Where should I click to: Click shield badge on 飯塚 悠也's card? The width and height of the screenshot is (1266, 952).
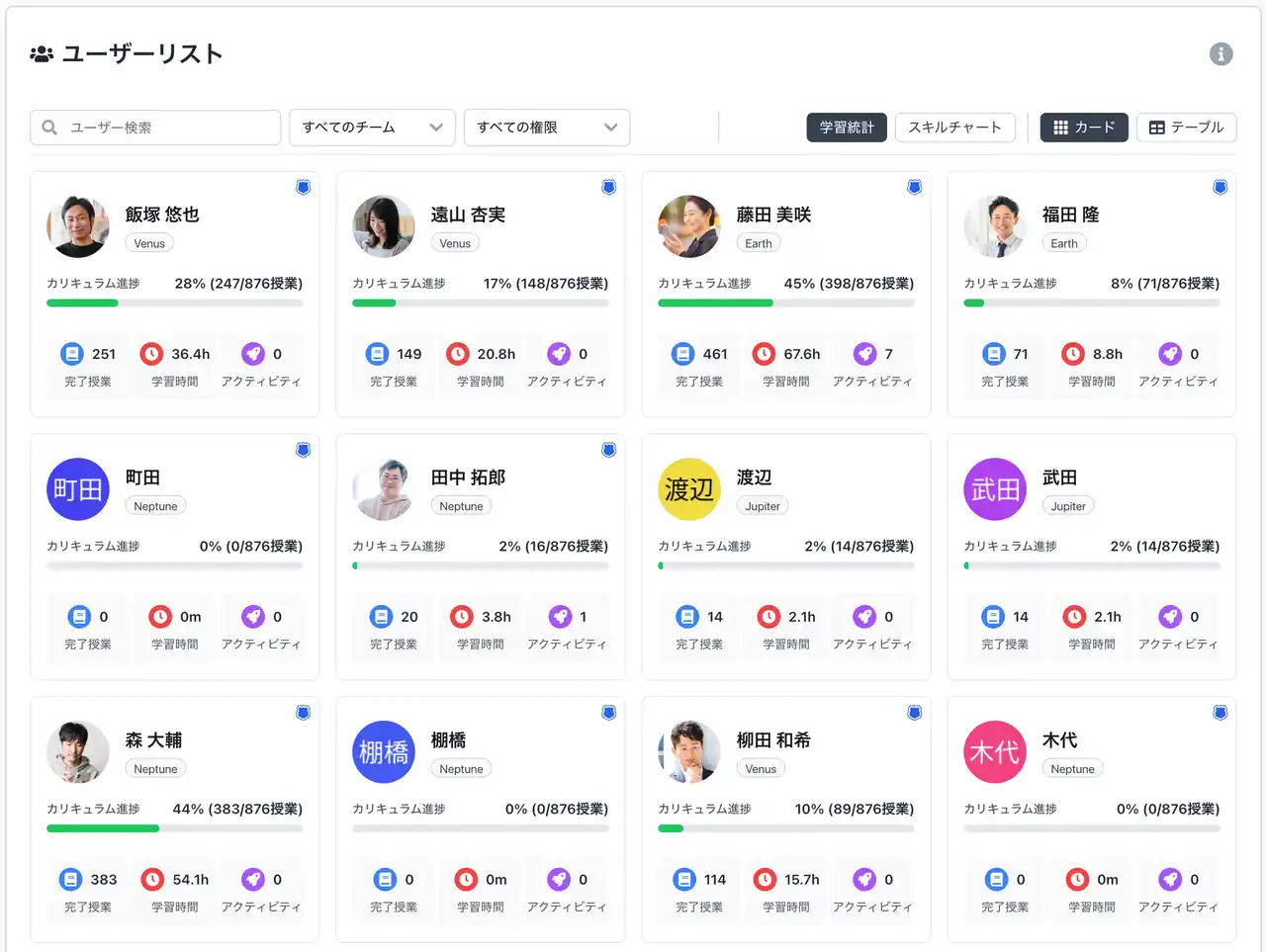[x=304, y=187]
